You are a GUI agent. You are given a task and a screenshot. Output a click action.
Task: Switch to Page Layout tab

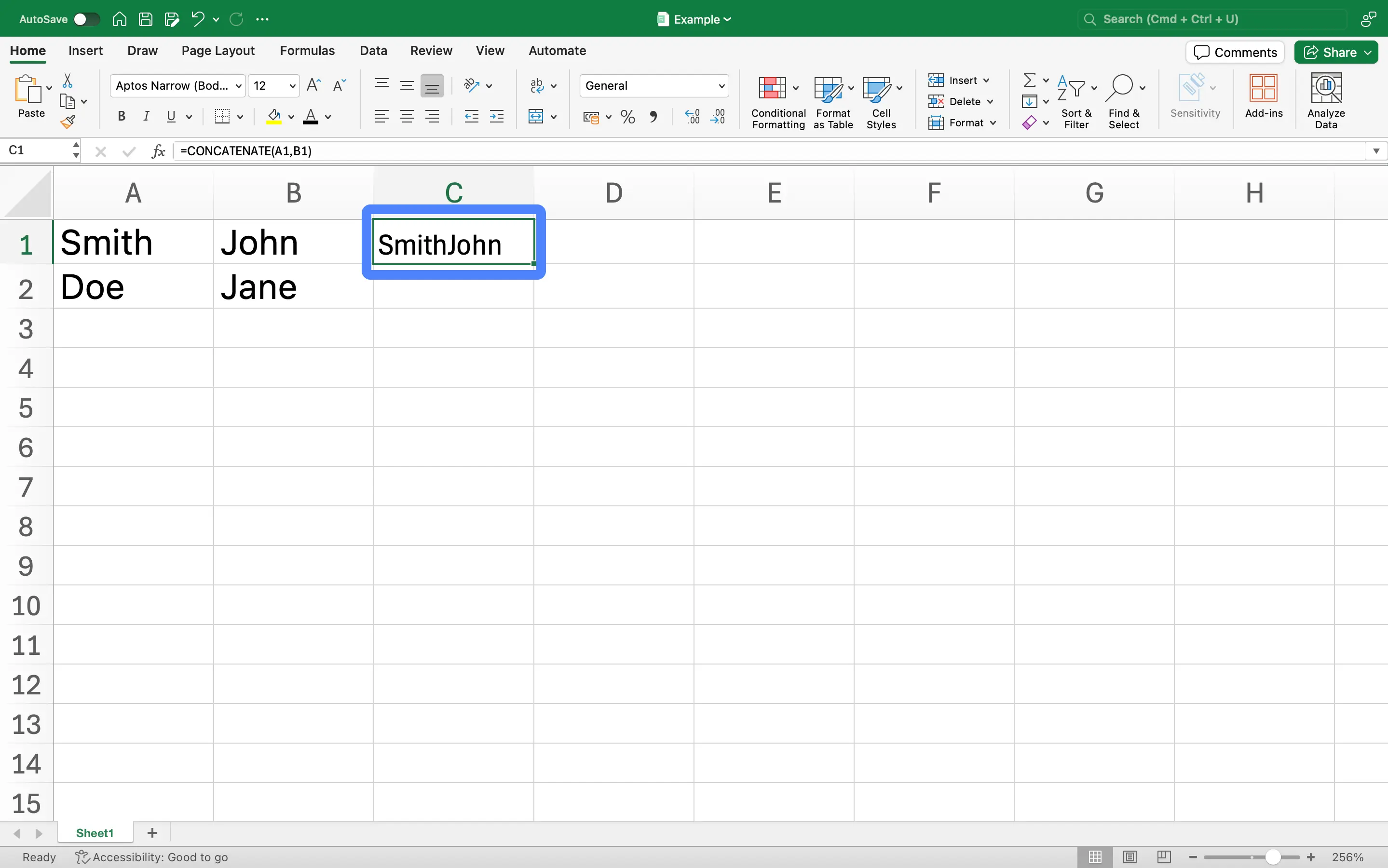(218, 51)
